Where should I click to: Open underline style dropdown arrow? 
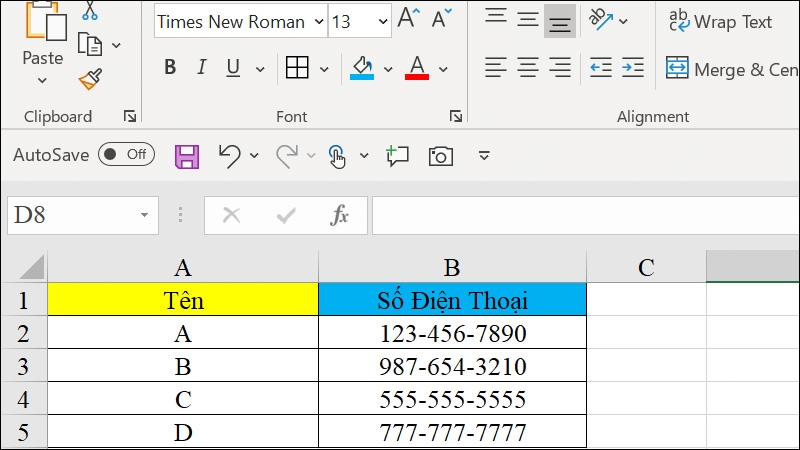coord(260,69)
